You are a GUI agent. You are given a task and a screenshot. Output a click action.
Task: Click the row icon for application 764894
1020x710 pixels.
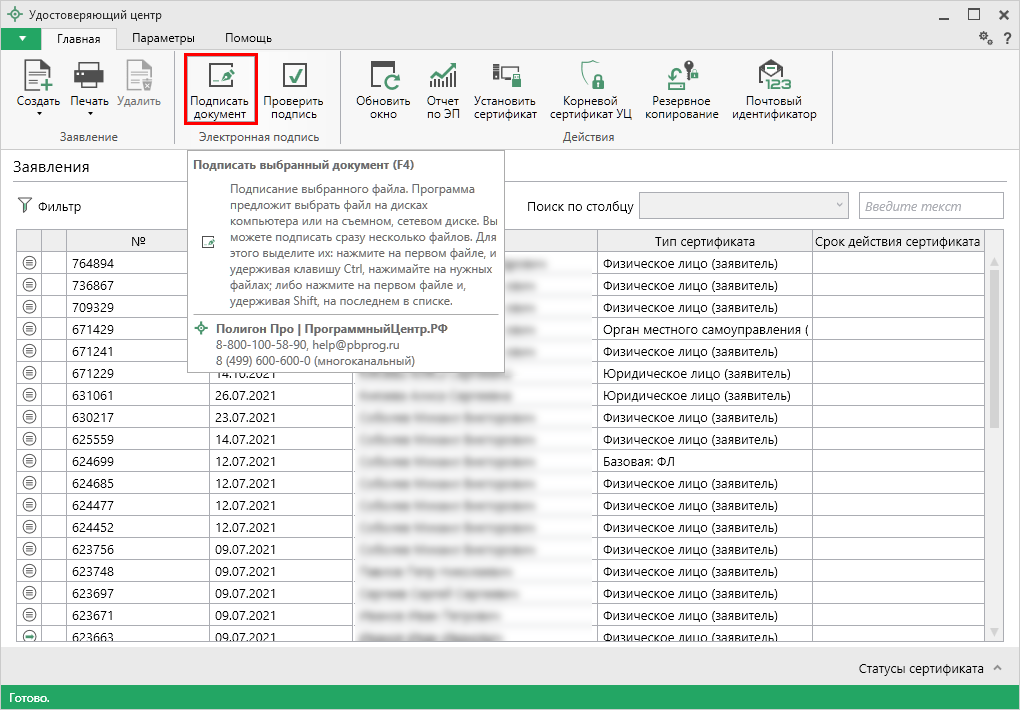point(29,263)
